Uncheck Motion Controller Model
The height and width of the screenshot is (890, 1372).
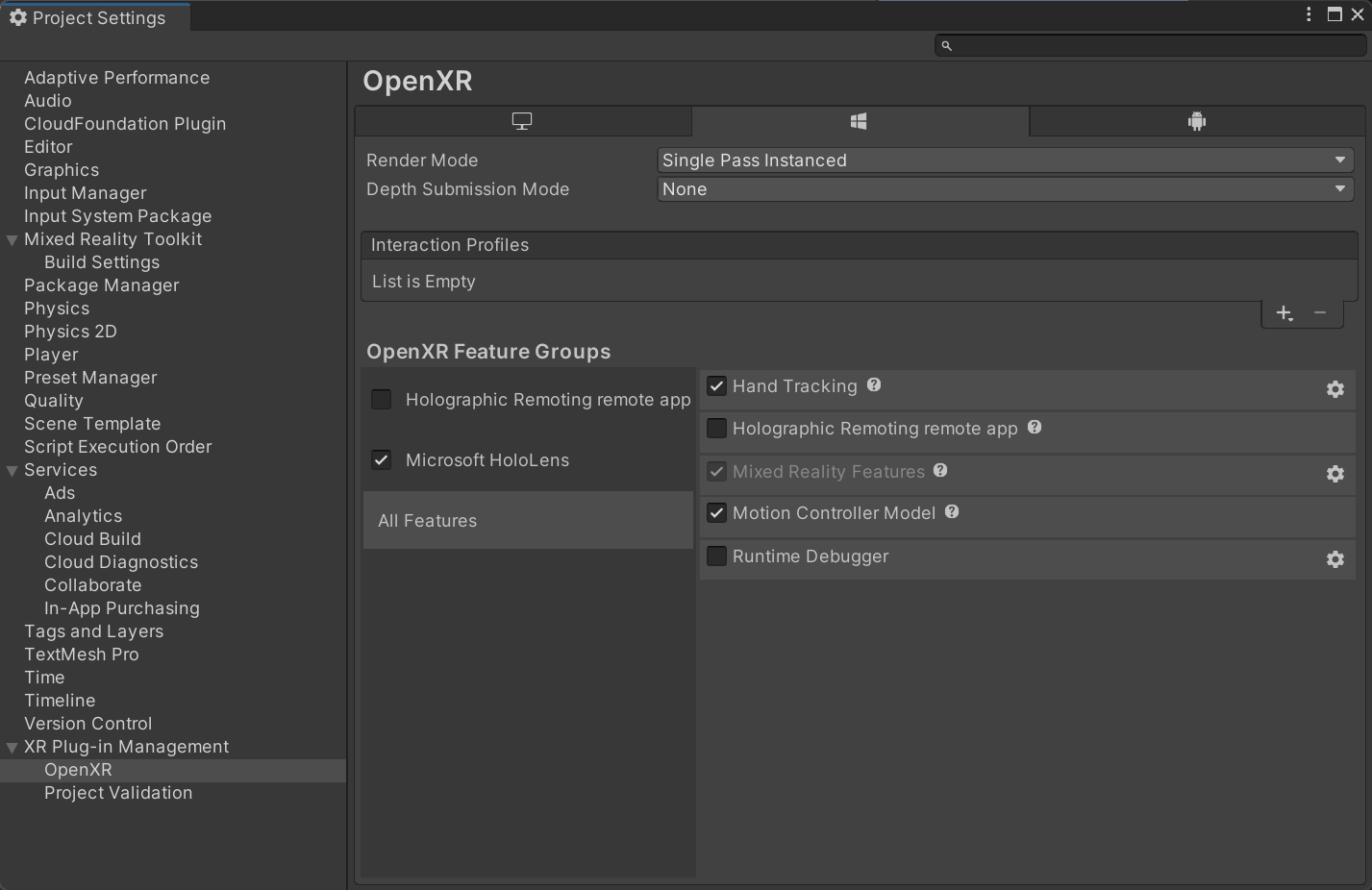[x=716, y=513]
